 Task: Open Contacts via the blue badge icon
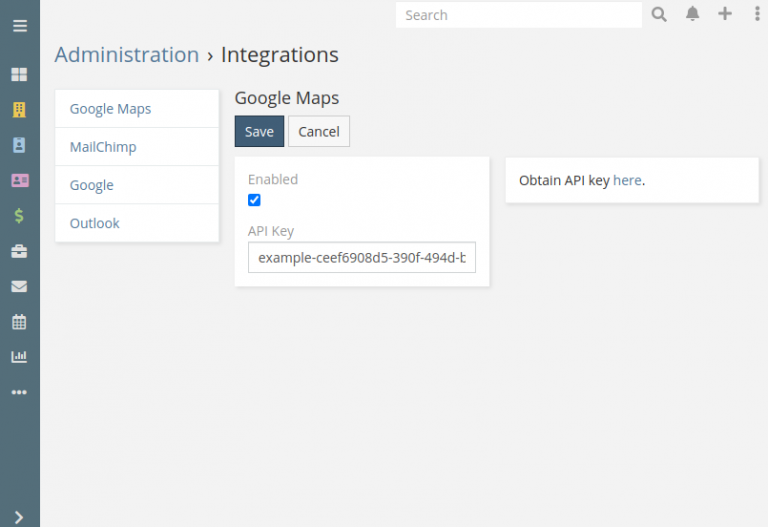[19, 145]
